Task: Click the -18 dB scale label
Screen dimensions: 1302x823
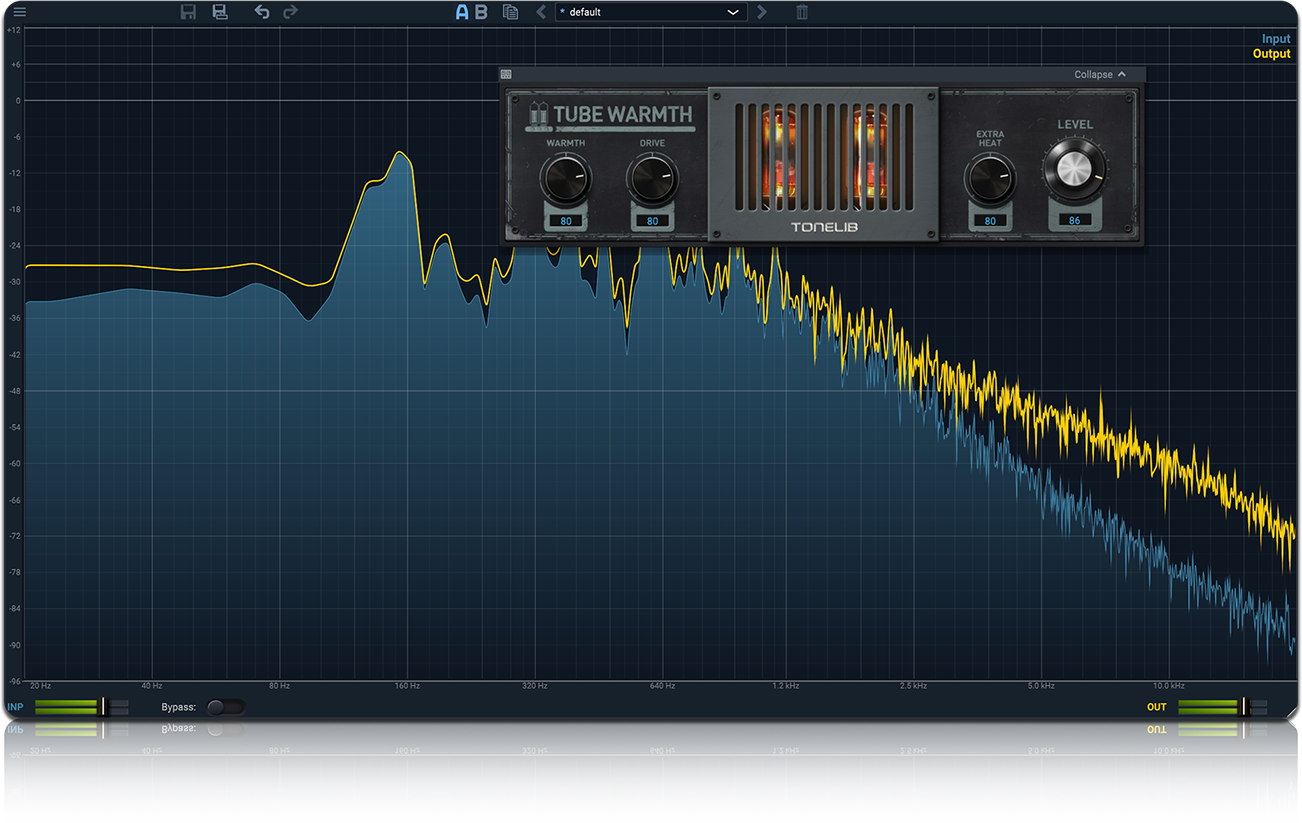Action: pos(13,210)
